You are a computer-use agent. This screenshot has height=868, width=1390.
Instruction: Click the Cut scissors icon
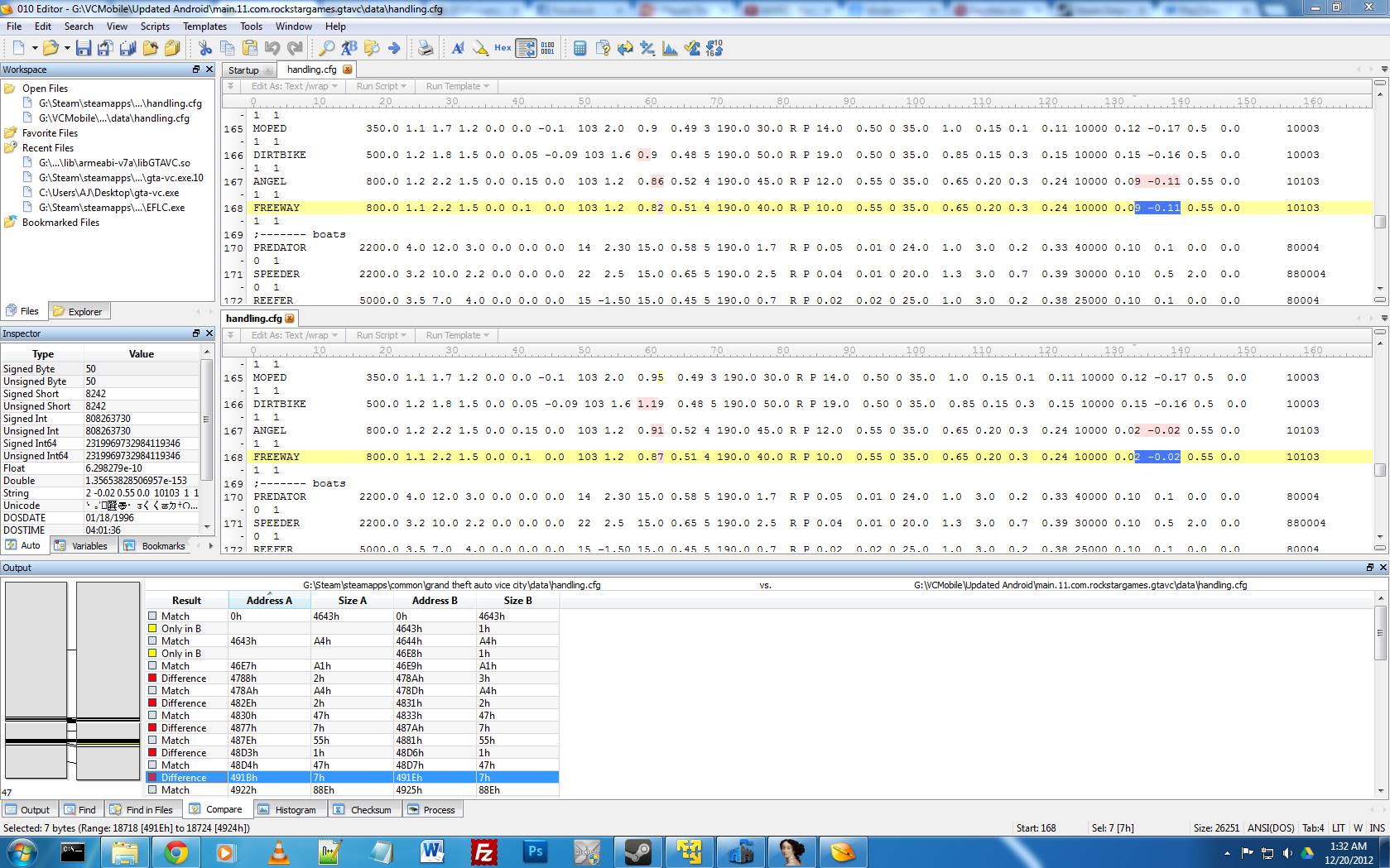point(205,48)
